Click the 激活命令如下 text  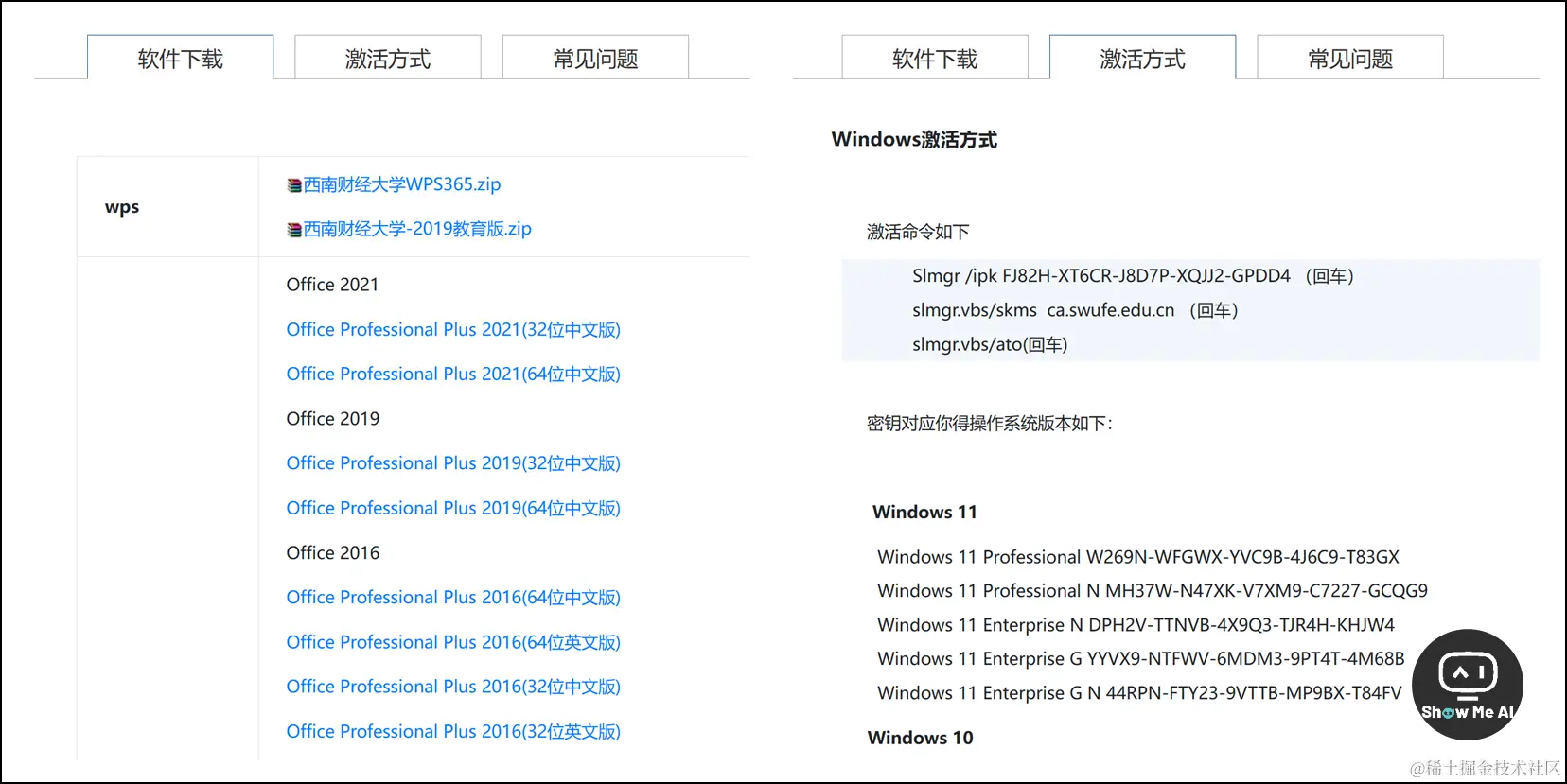tap(918, 232)
